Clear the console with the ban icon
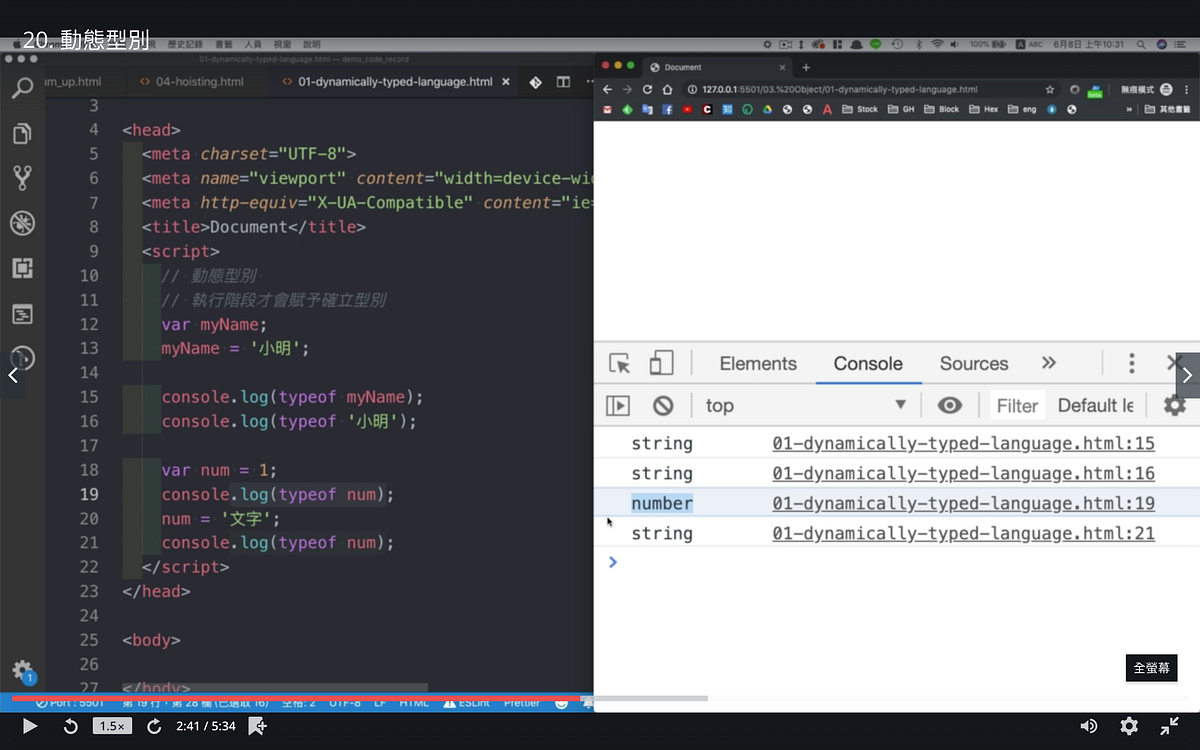 [663, 405]
